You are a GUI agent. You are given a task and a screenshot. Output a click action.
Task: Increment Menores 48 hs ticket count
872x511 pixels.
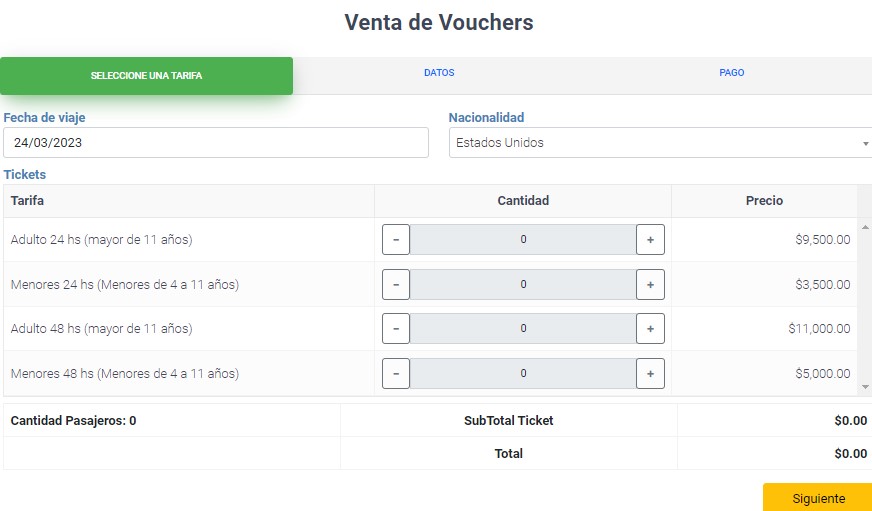tap(650, 374)
